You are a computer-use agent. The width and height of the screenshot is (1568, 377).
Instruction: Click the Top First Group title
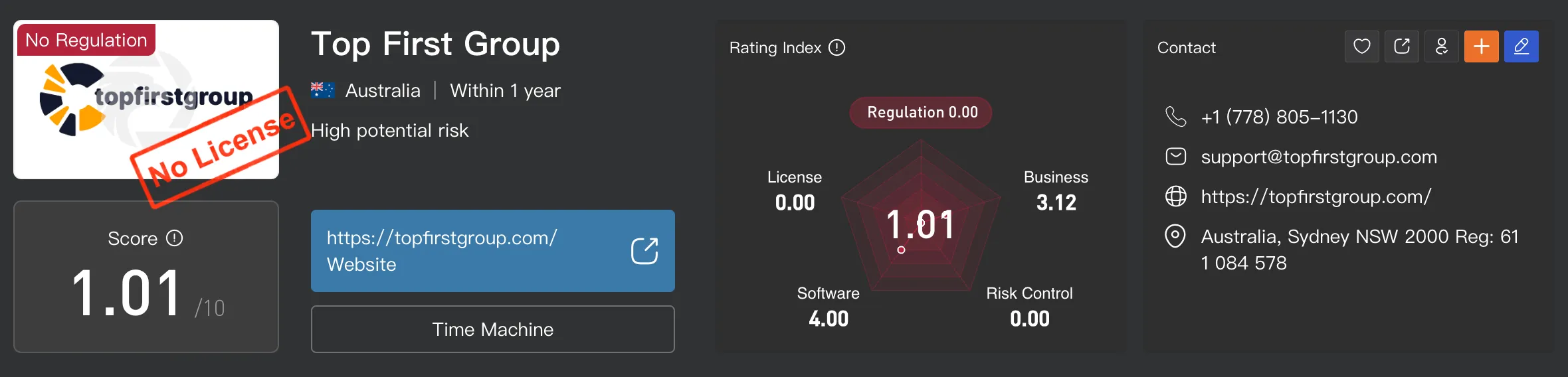pos(436,44)
